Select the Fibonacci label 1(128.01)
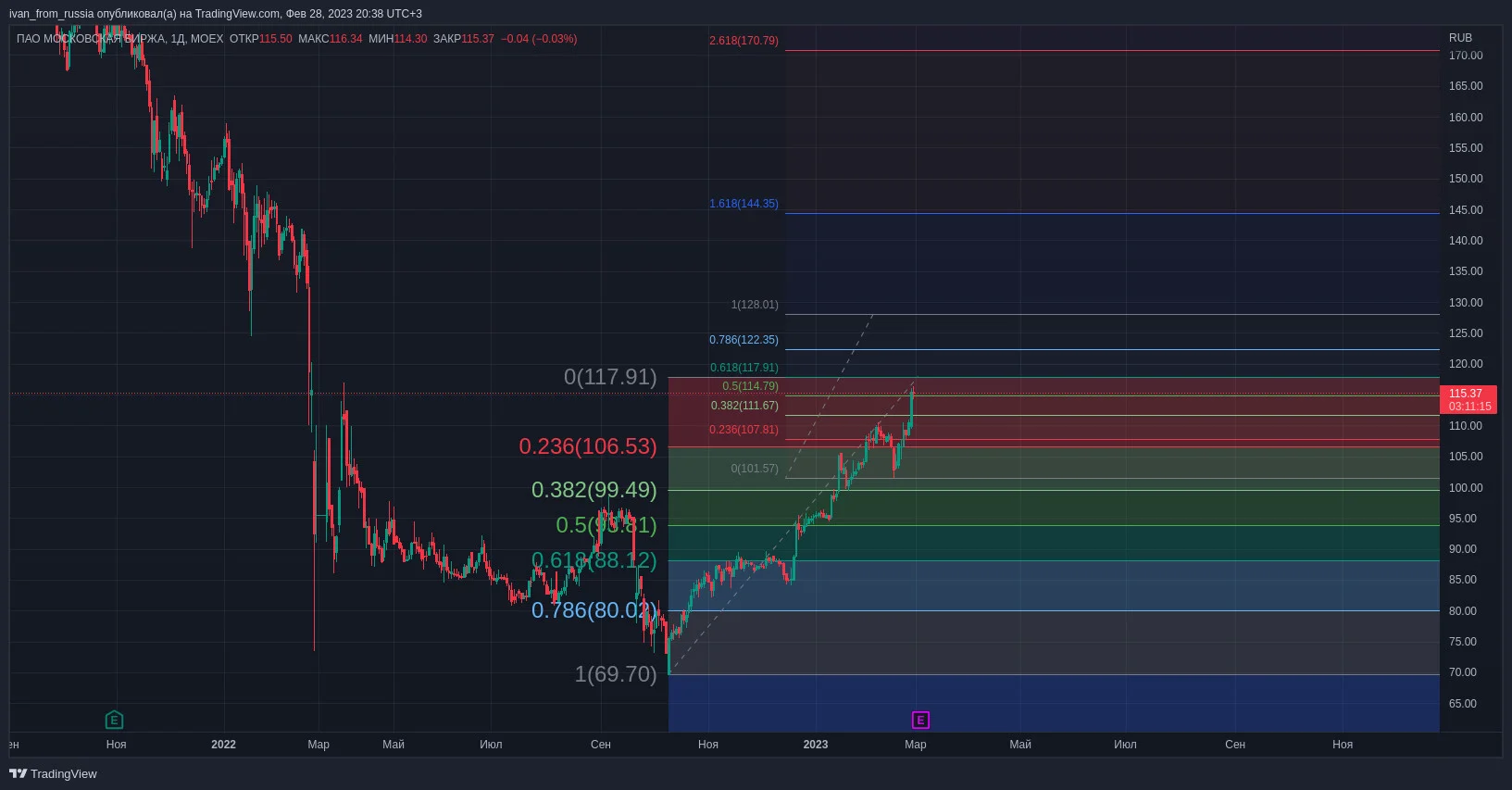Image resolution: width=1512 pixels, height=790 pixels. pyautogui.click(x=755, y=305)
